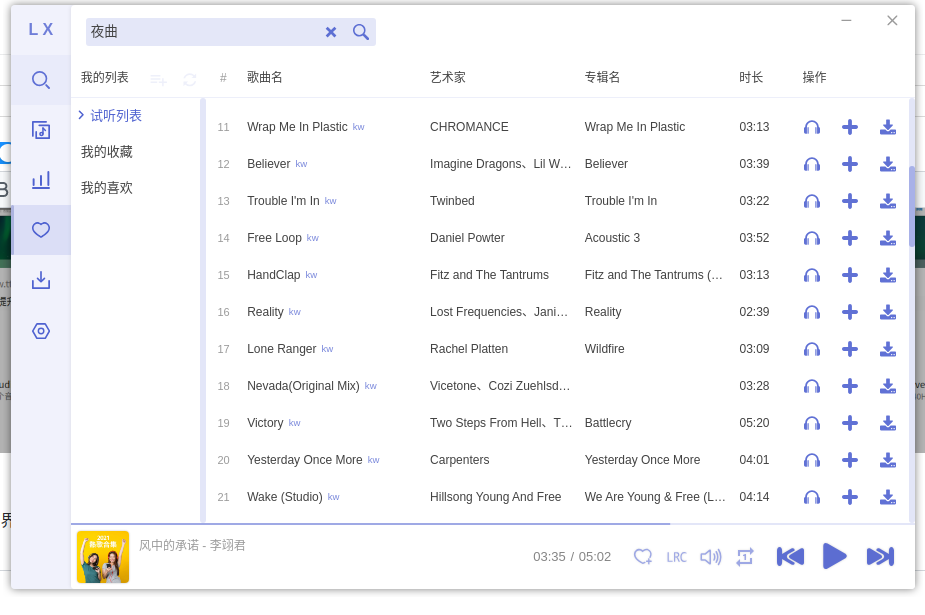Click the 专辑名 column header

pos(602,77)
